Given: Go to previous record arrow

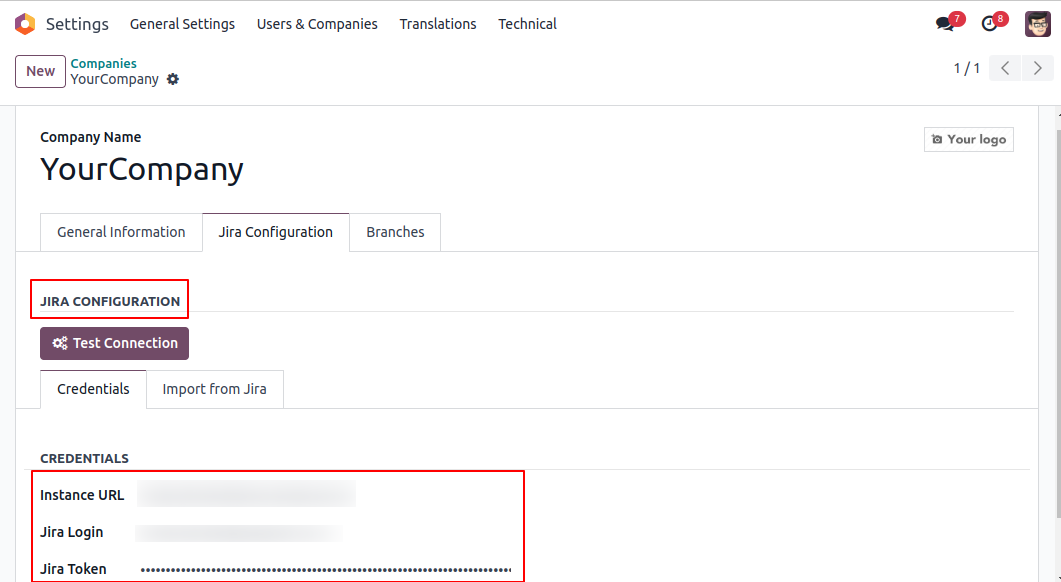Looking at the screenshot, I should 1006,68.
